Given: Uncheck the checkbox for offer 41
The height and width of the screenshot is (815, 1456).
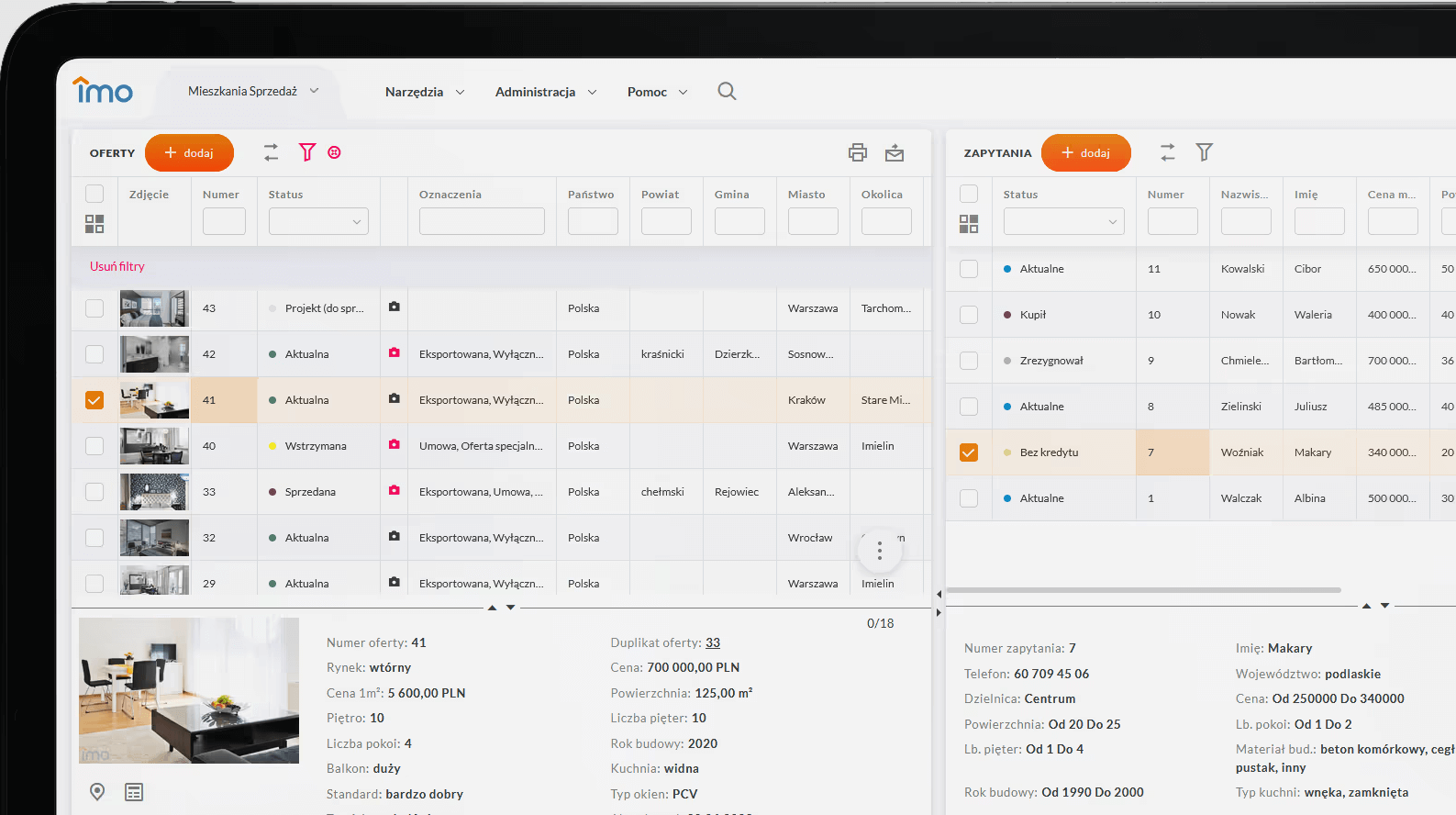Looking at the screenshot, I should point(94,400).
